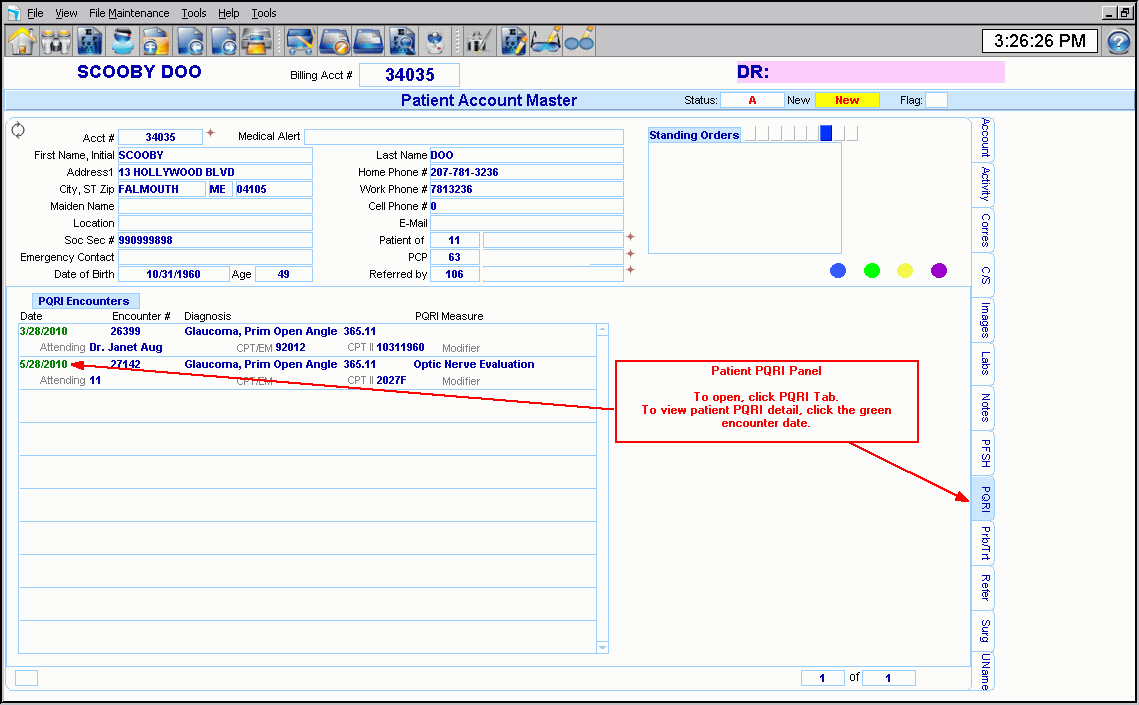Switch to the Notes side tab
Viewport: 1139px width, 705px height.
point(985,408)
